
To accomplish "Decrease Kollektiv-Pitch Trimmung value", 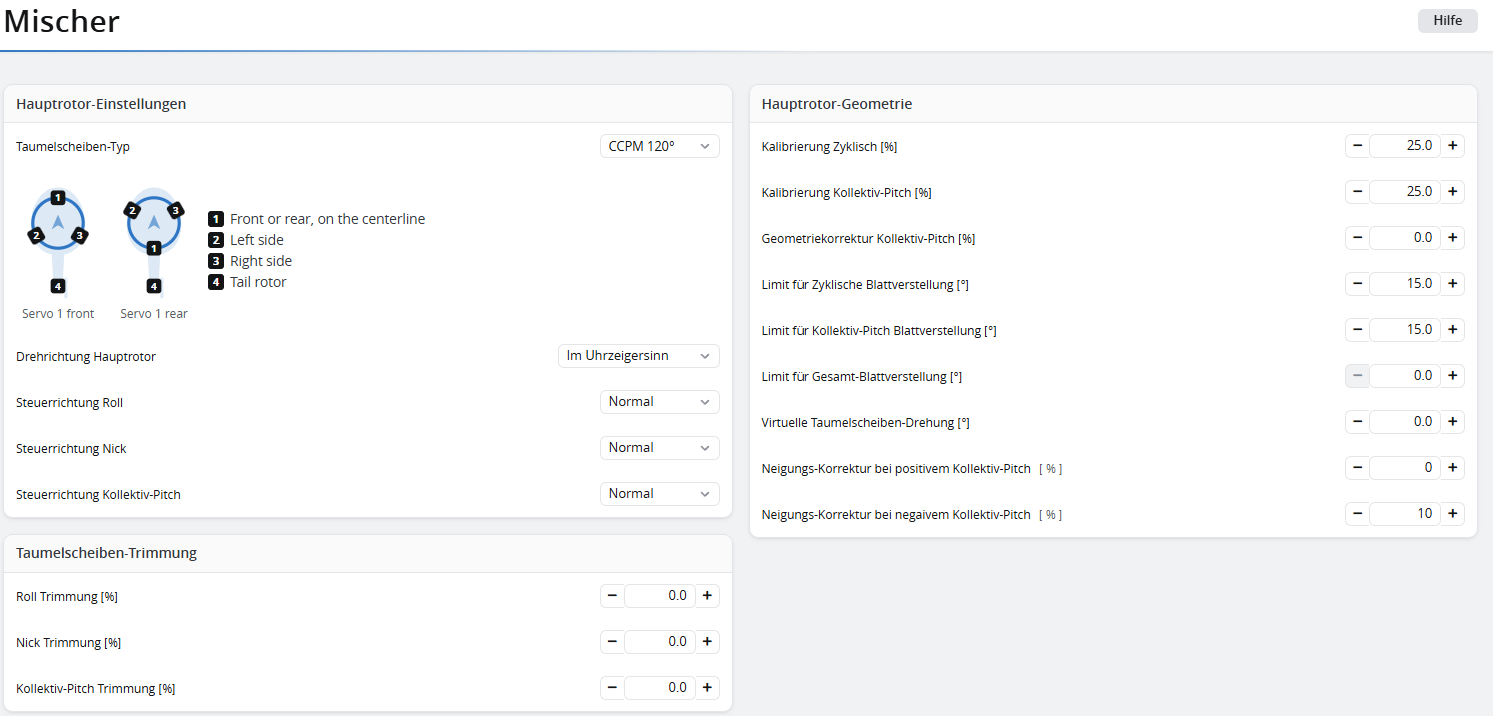I will 612,688.
